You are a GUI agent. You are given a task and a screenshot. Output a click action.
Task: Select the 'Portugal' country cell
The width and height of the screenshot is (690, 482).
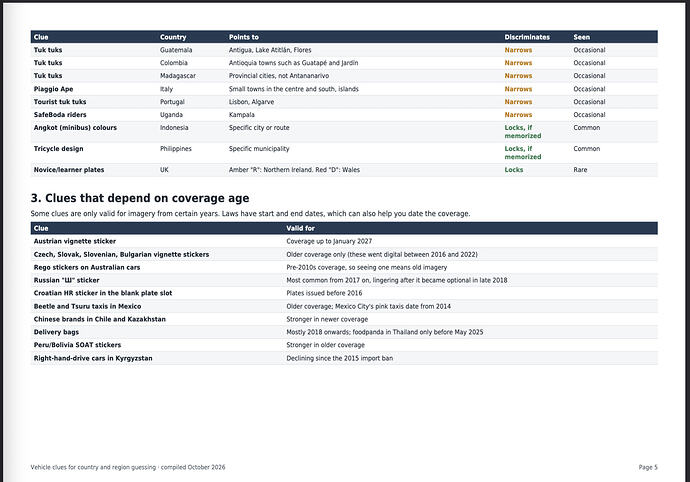coord(172,102)
